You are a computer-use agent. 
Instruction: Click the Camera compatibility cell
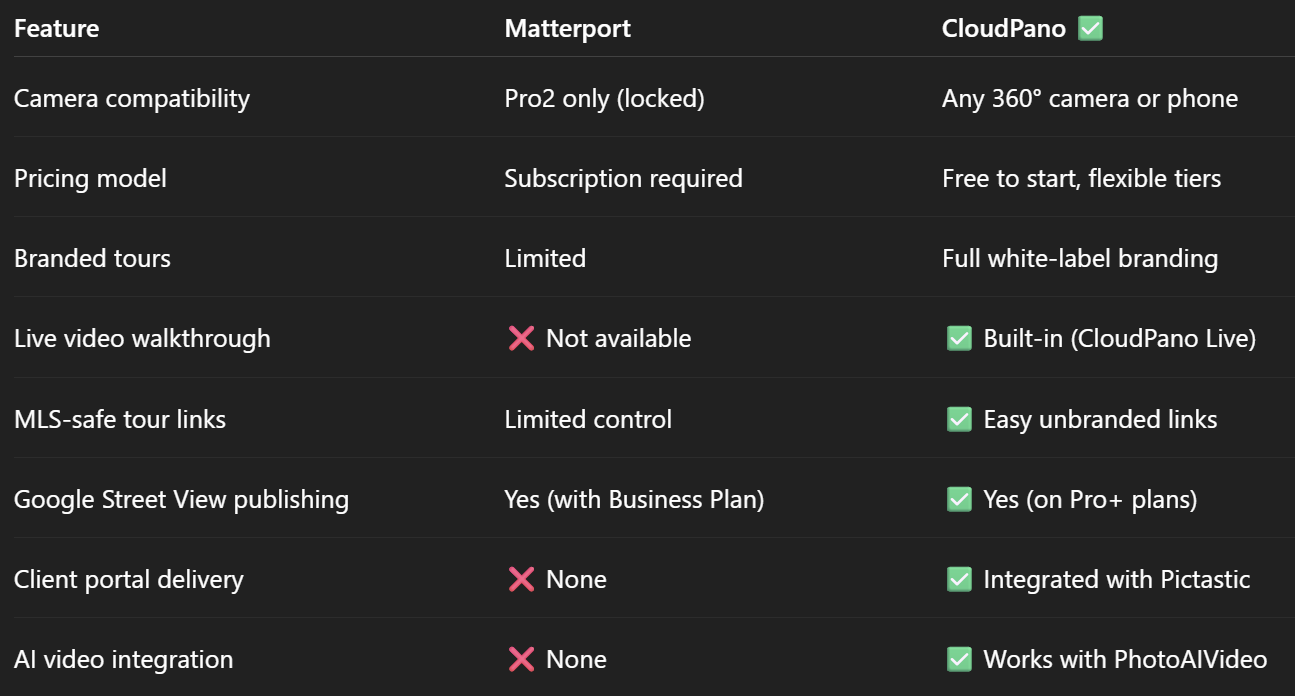pos(132,98)
